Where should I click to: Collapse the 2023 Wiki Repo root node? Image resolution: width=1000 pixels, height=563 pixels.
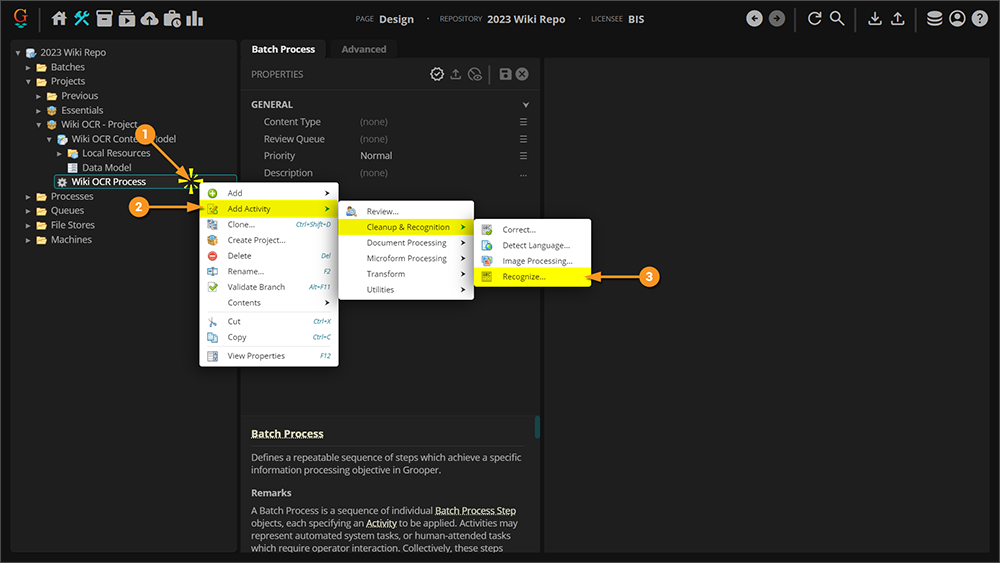18,53
